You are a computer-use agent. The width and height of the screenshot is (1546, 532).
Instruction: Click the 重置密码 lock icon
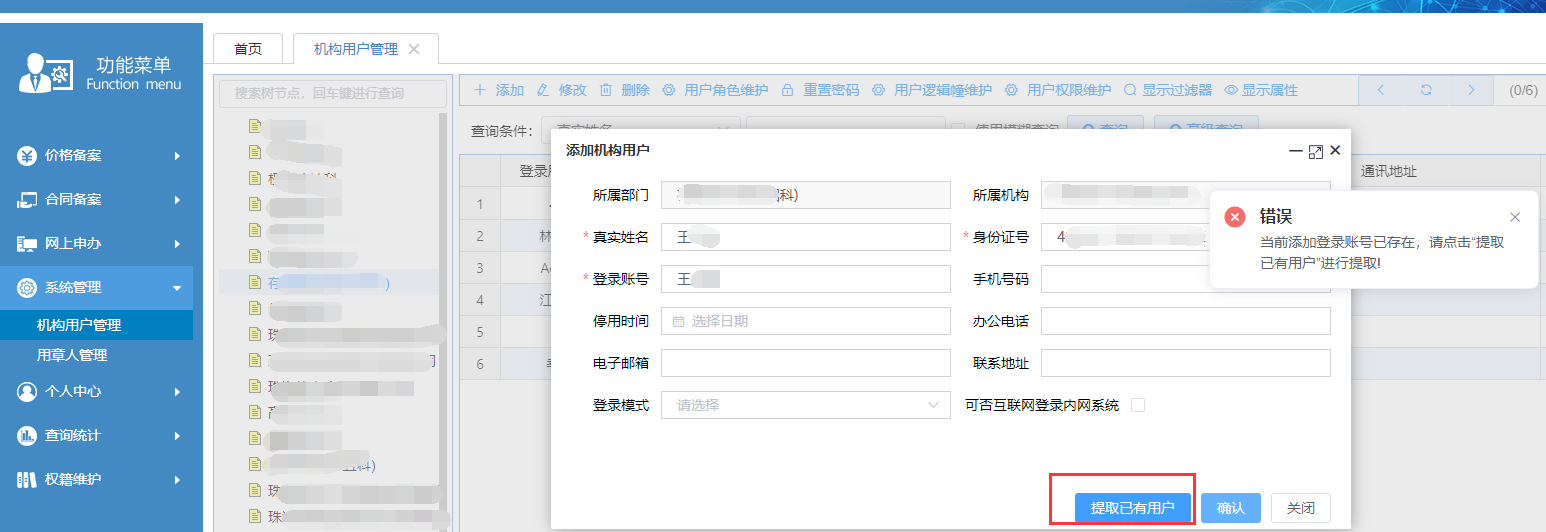(x=788, y=90)
